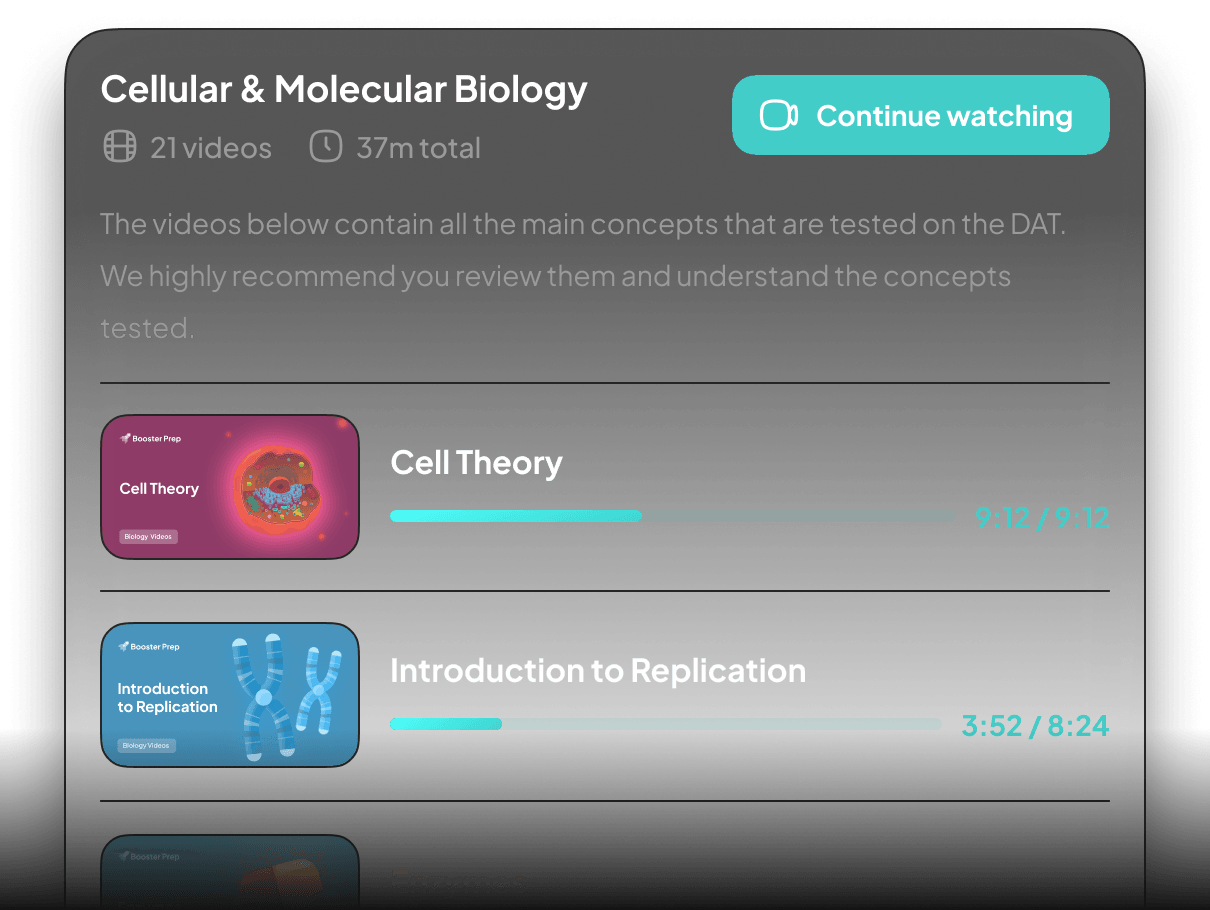Click Booster Prep logo on Replication thumbnail

149,647
